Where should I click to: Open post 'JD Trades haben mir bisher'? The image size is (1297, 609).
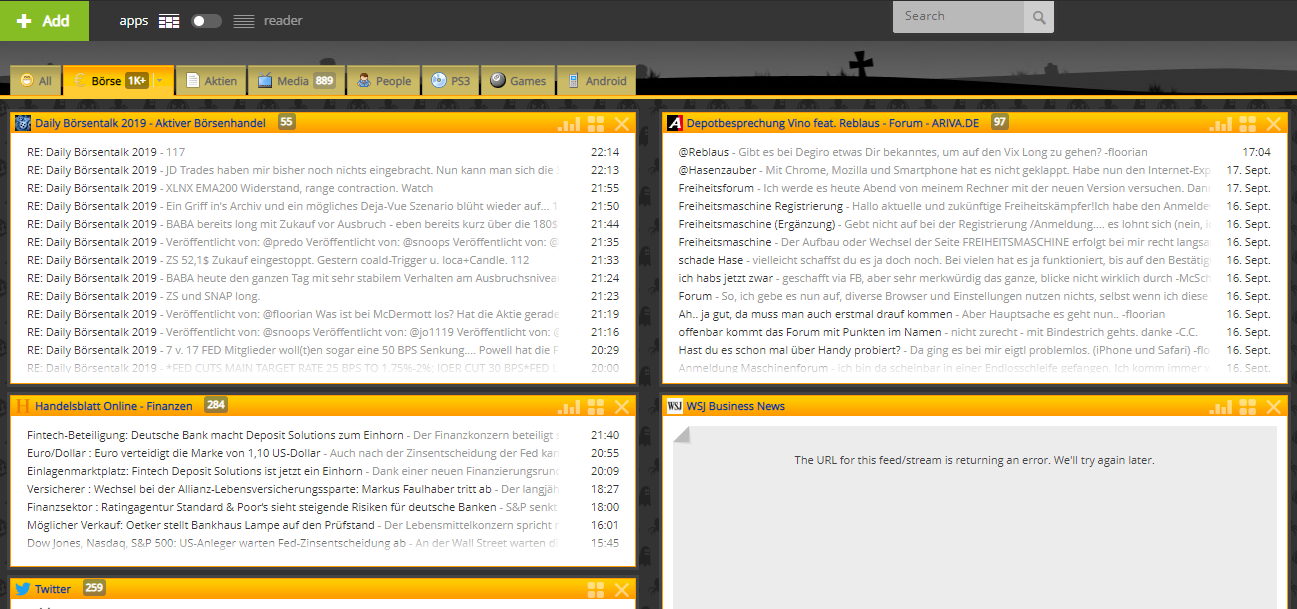[323, 170]
